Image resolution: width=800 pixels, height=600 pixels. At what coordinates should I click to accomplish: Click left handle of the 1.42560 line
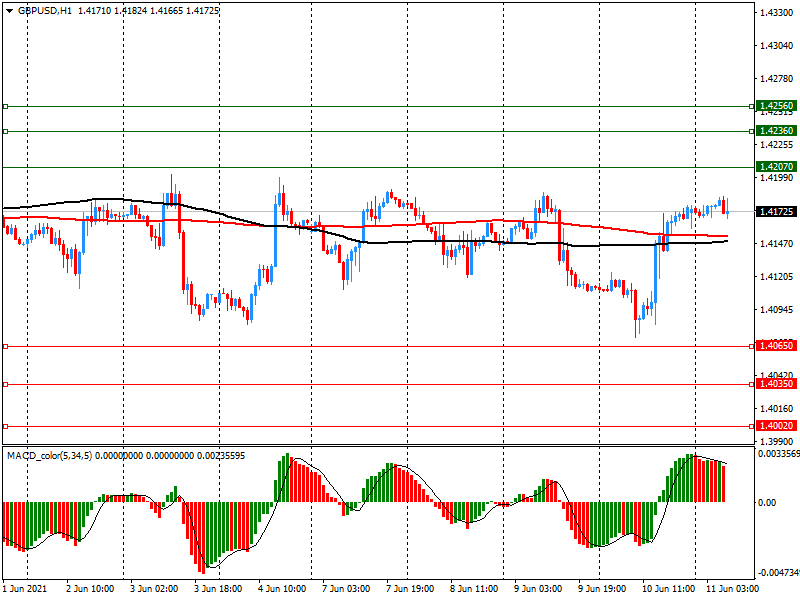pyautogui.click(x=6, y=107)
